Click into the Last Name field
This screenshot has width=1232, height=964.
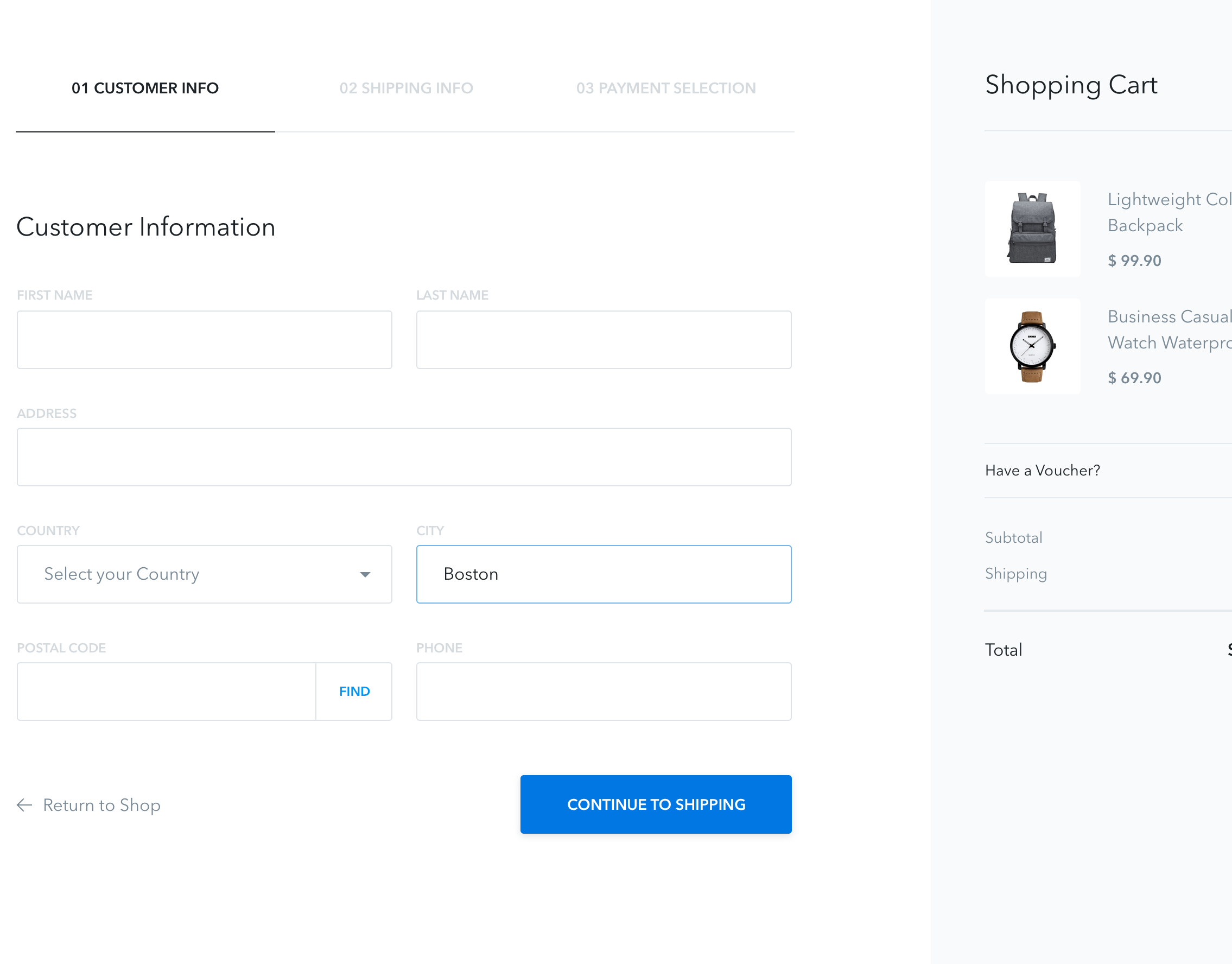(604, 340)
